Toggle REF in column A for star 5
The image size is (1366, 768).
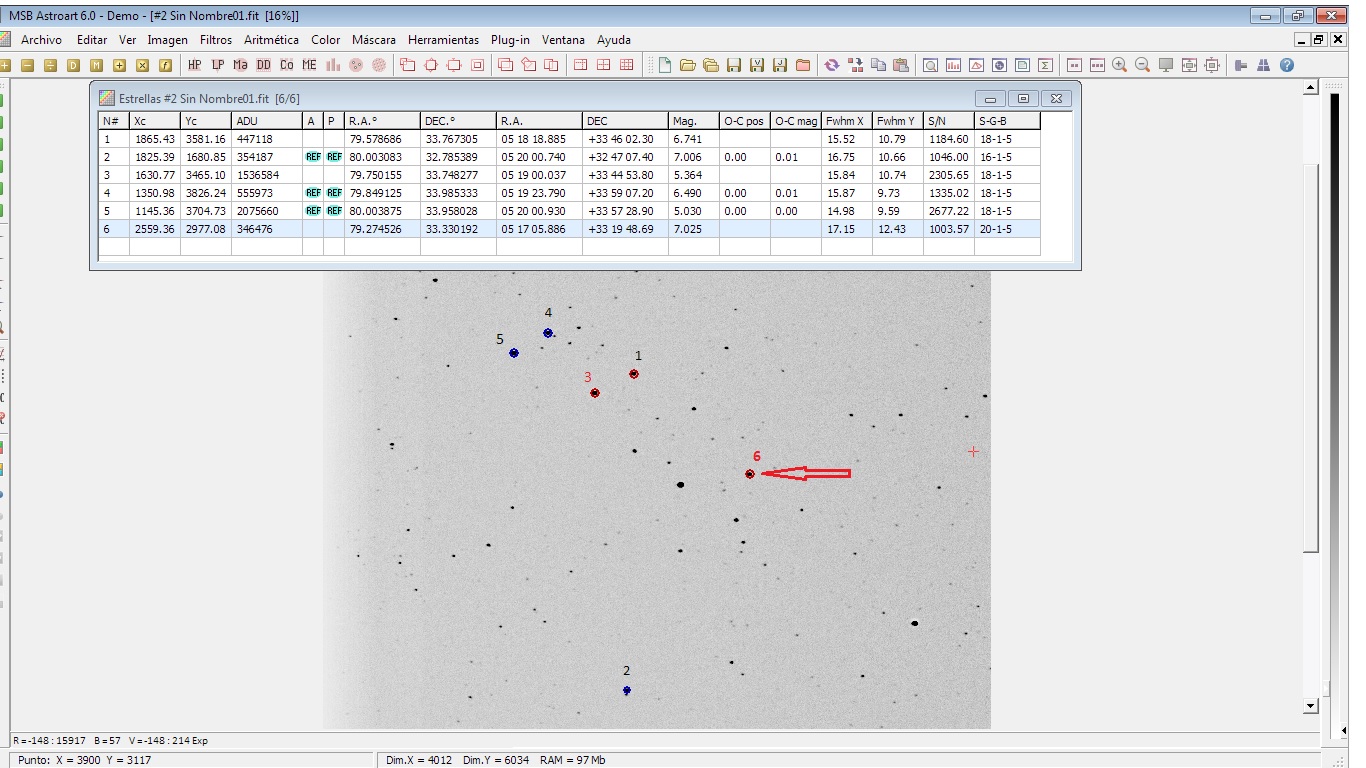coord(312,211)
